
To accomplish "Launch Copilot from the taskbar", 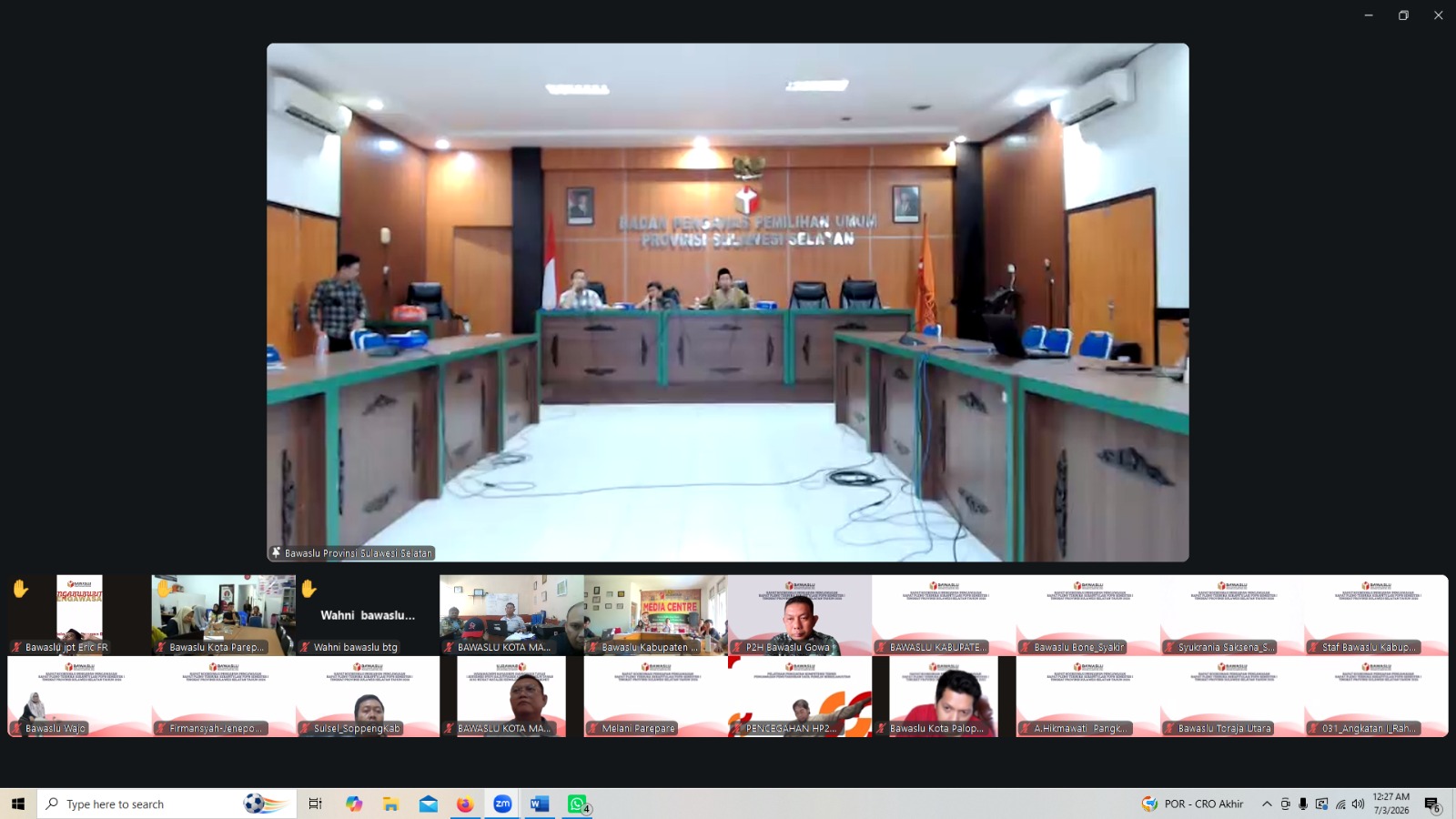I will (x=354, y=804).
